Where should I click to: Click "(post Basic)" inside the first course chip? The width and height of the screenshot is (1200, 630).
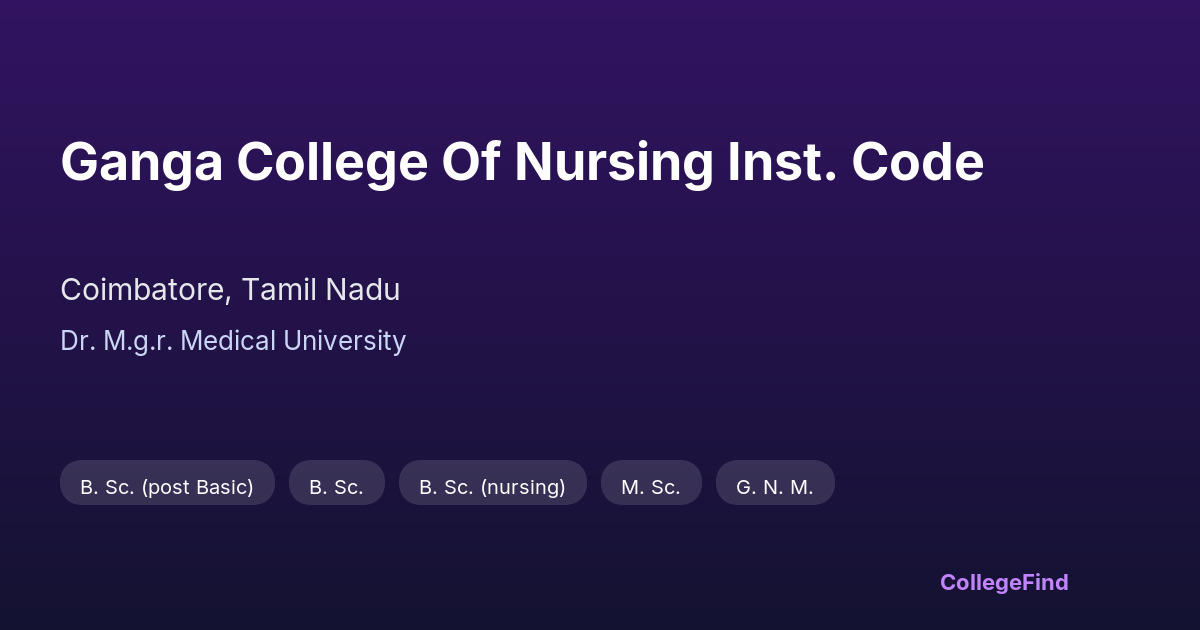197,487
